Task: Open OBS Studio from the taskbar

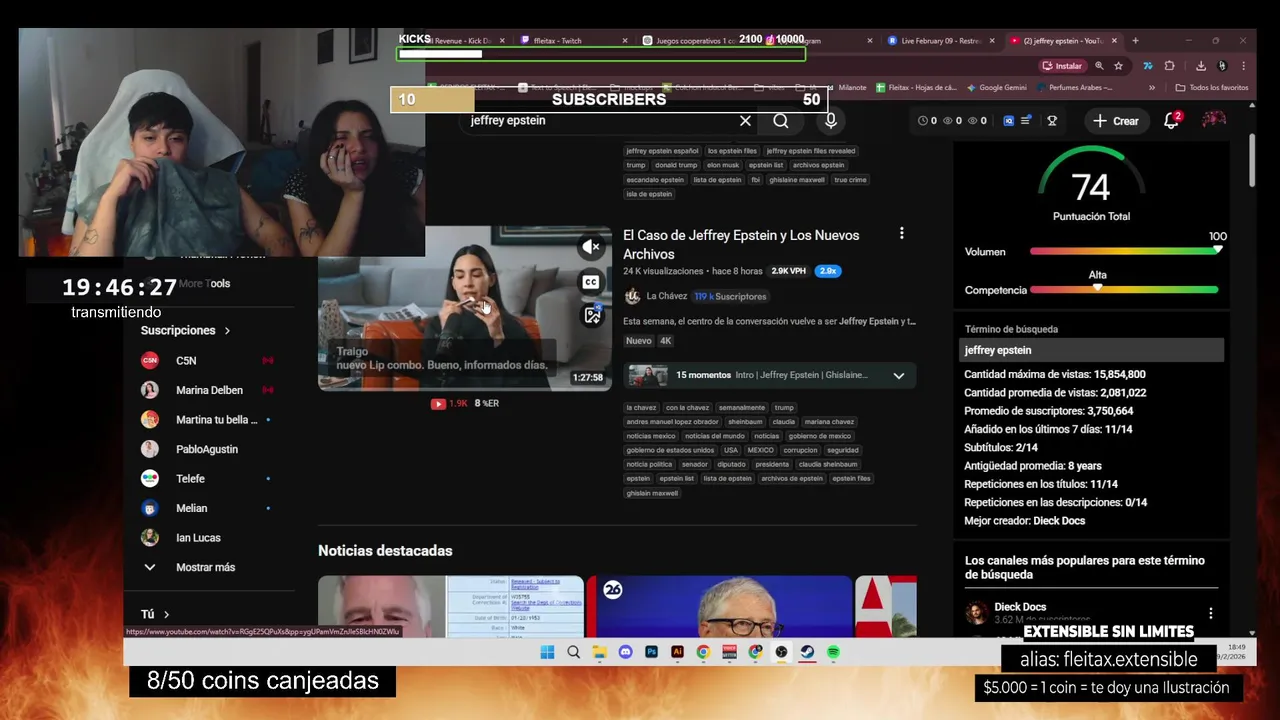Action: (781, 652)
